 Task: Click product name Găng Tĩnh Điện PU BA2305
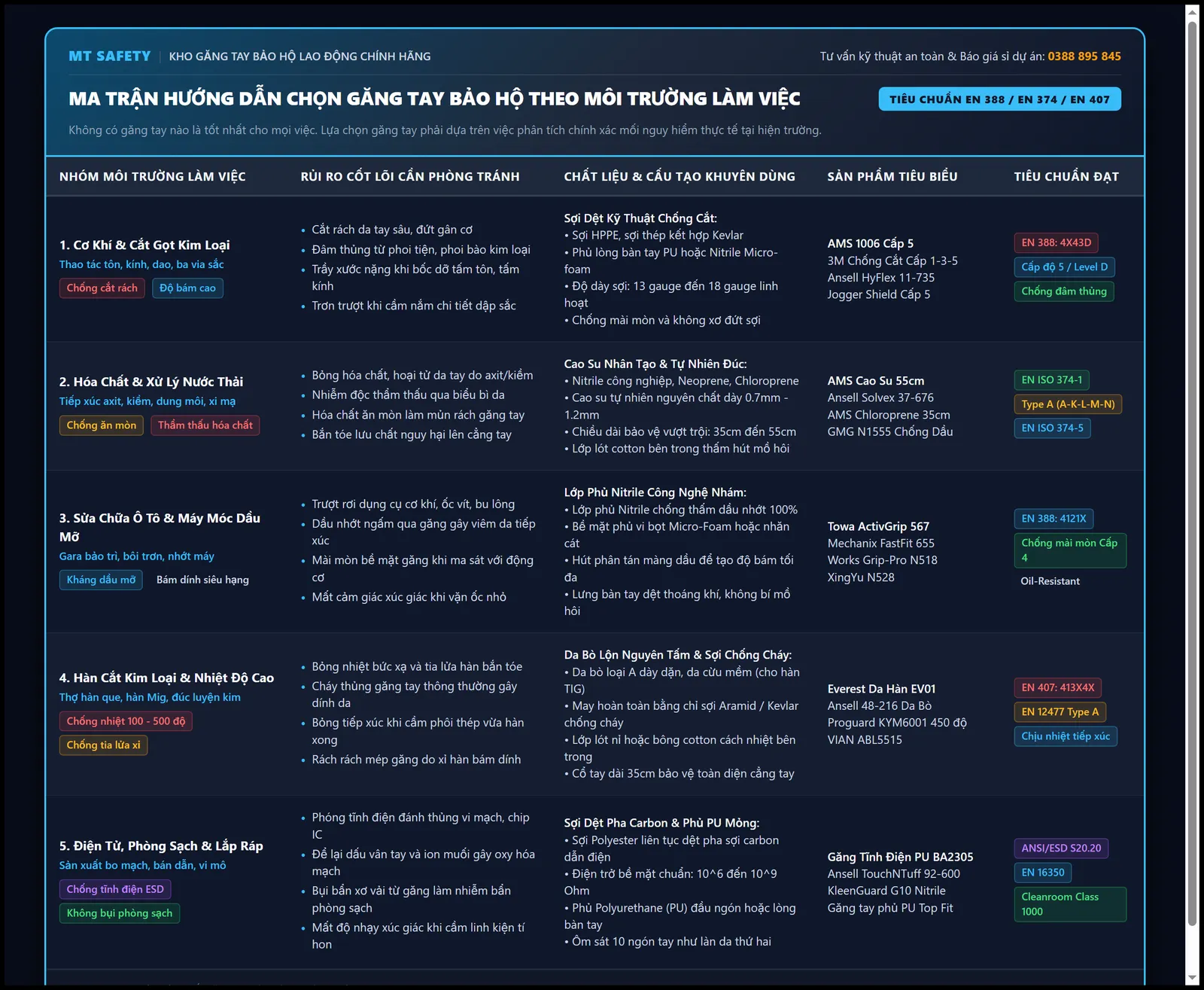pyautogui.click(x=900, y=857)
